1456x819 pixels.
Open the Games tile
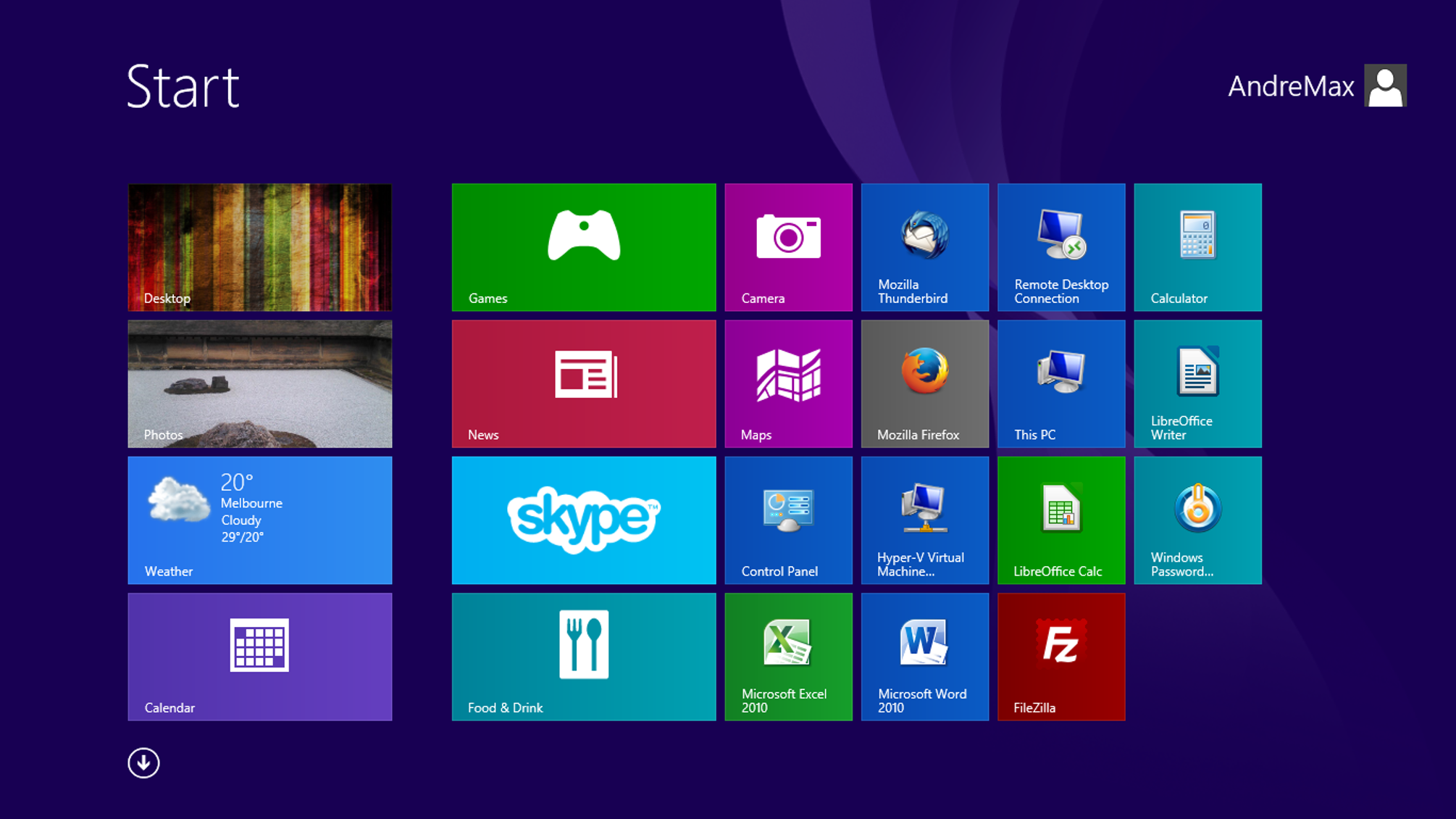click(583, 247)
